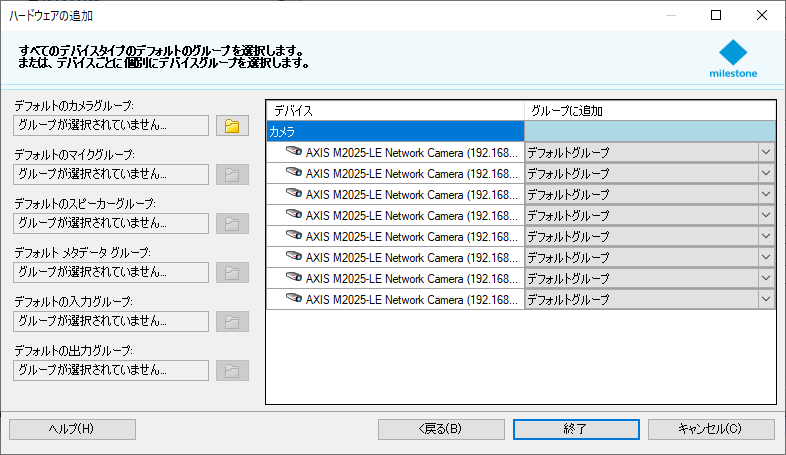The height and width of the screenshot is (455, 786).
Task: Click folder icon beside デフォルトの出力グループ field
Action: point(232,371)
